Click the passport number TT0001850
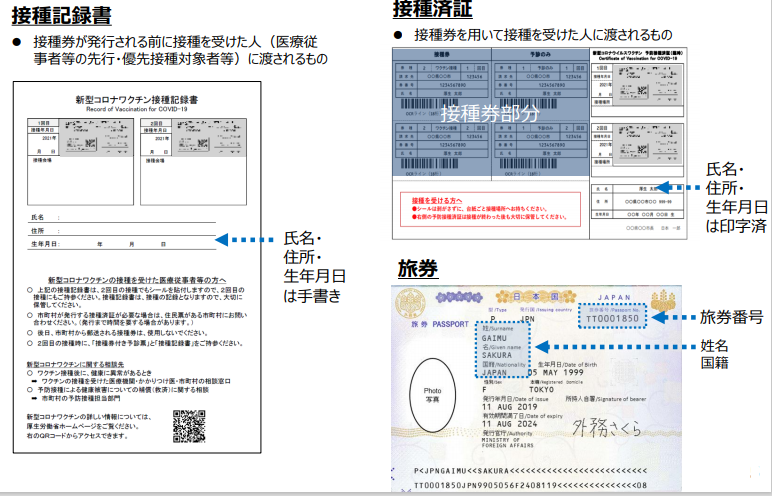The height and width of the screenshot is (496, 772). click(613, 316)
